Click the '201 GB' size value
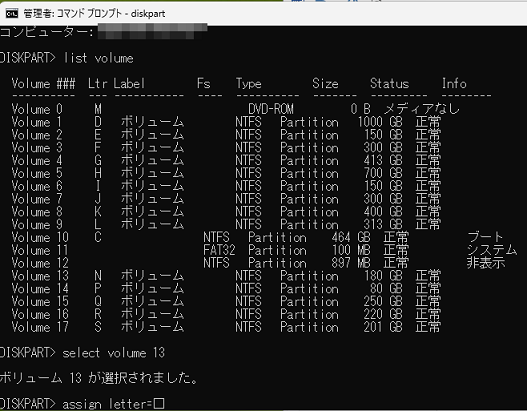Image resolution: width=527 pixels, height=411 pixels. tap(383, 327)
